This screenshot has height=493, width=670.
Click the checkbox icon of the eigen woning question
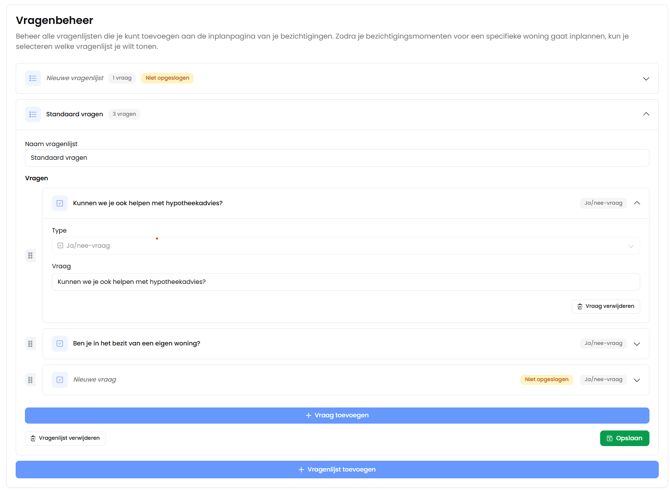click(60, 344)
